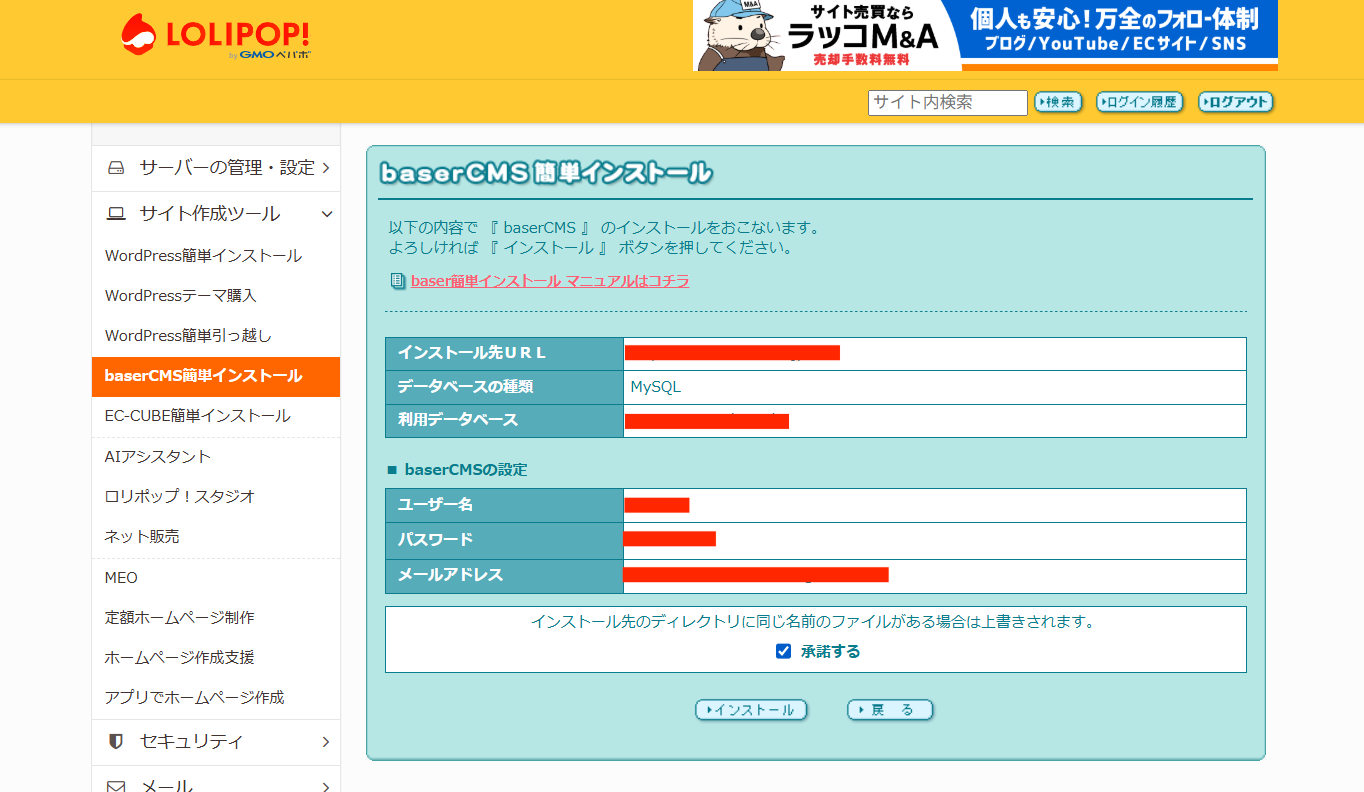Uncheck the 承諾する checkbox
This screenshot has height=792, width=1364.
[x=783, y=650]
